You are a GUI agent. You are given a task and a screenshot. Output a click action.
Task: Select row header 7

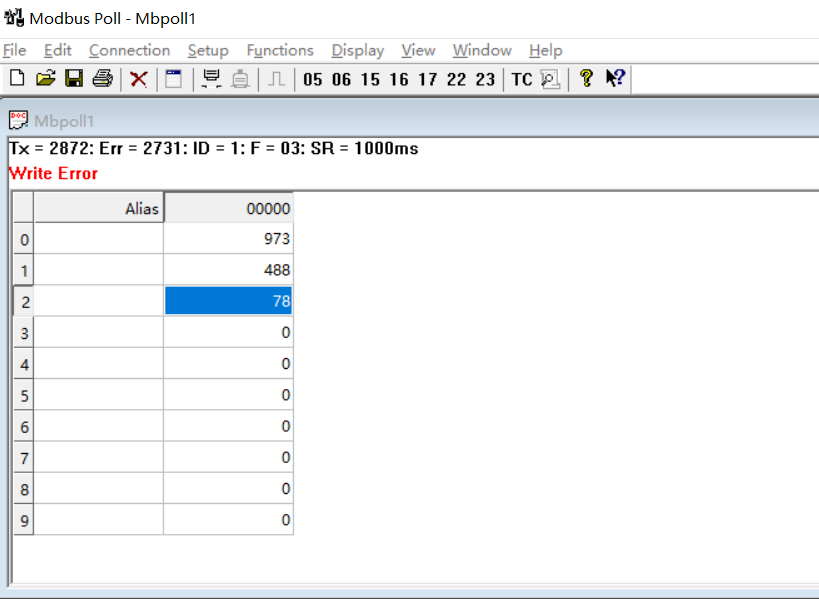[24, 458]
